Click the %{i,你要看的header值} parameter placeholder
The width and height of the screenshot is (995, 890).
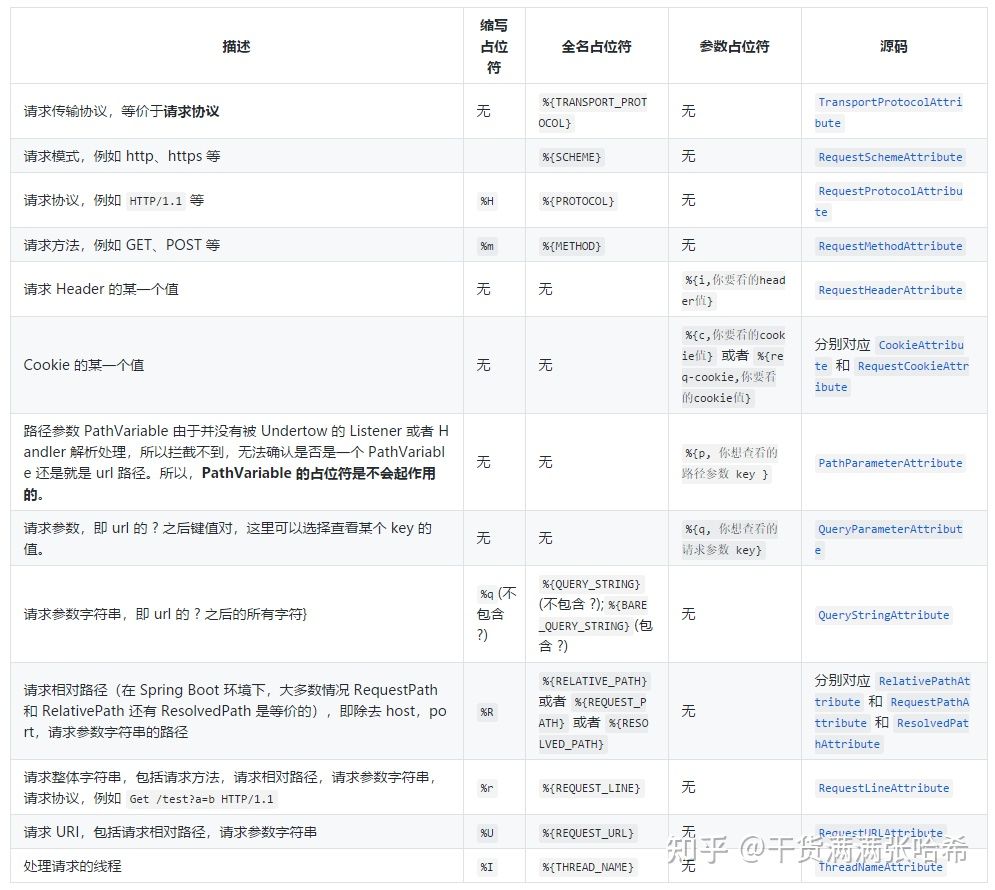pyautogui.click(x=734, y=290)
